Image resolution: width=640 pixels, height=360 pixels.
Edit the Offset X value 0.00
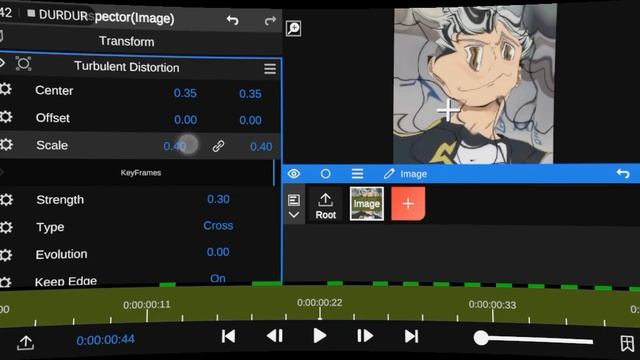tap(185, 120)
